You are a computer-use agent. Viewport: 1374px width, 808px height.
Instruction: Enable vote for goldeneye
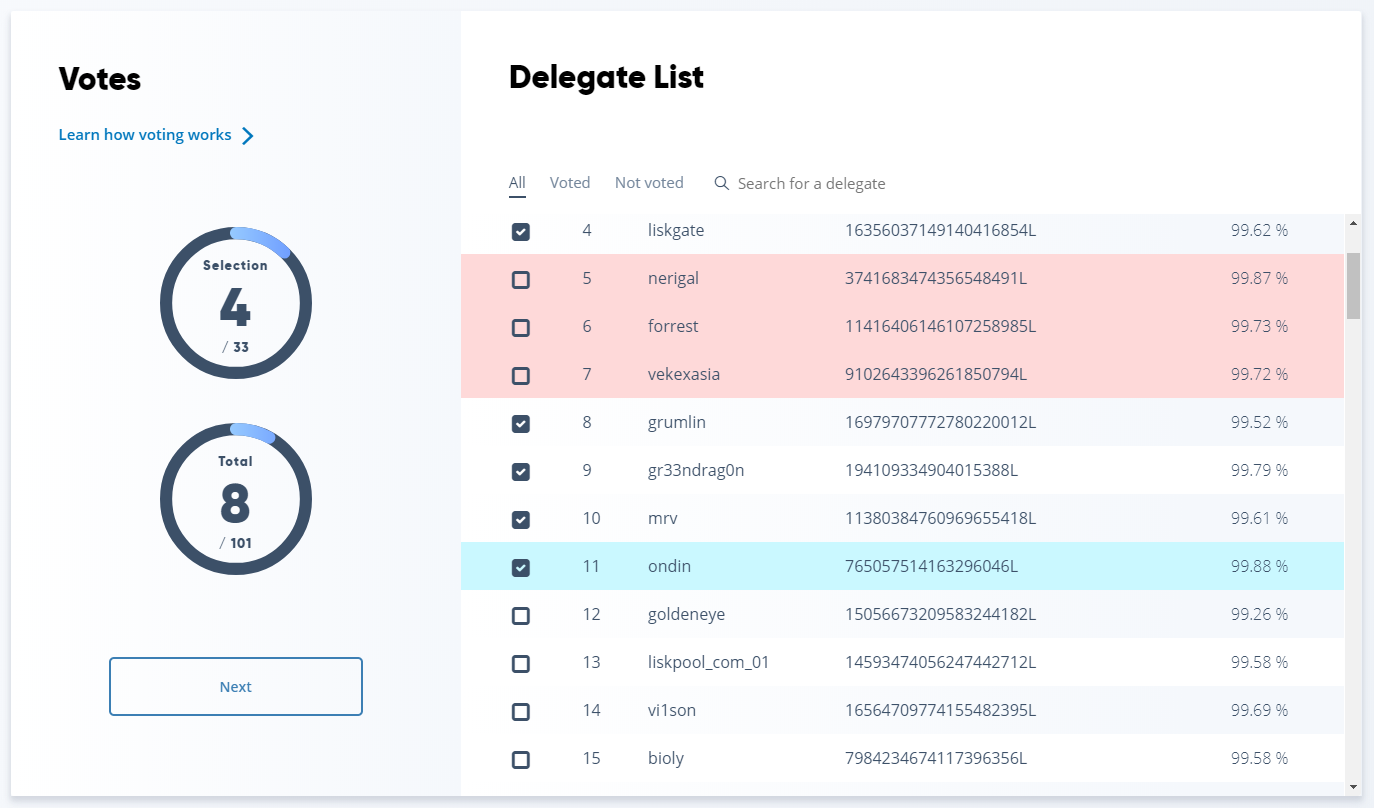pyautogui.click(x=521, y=616)
